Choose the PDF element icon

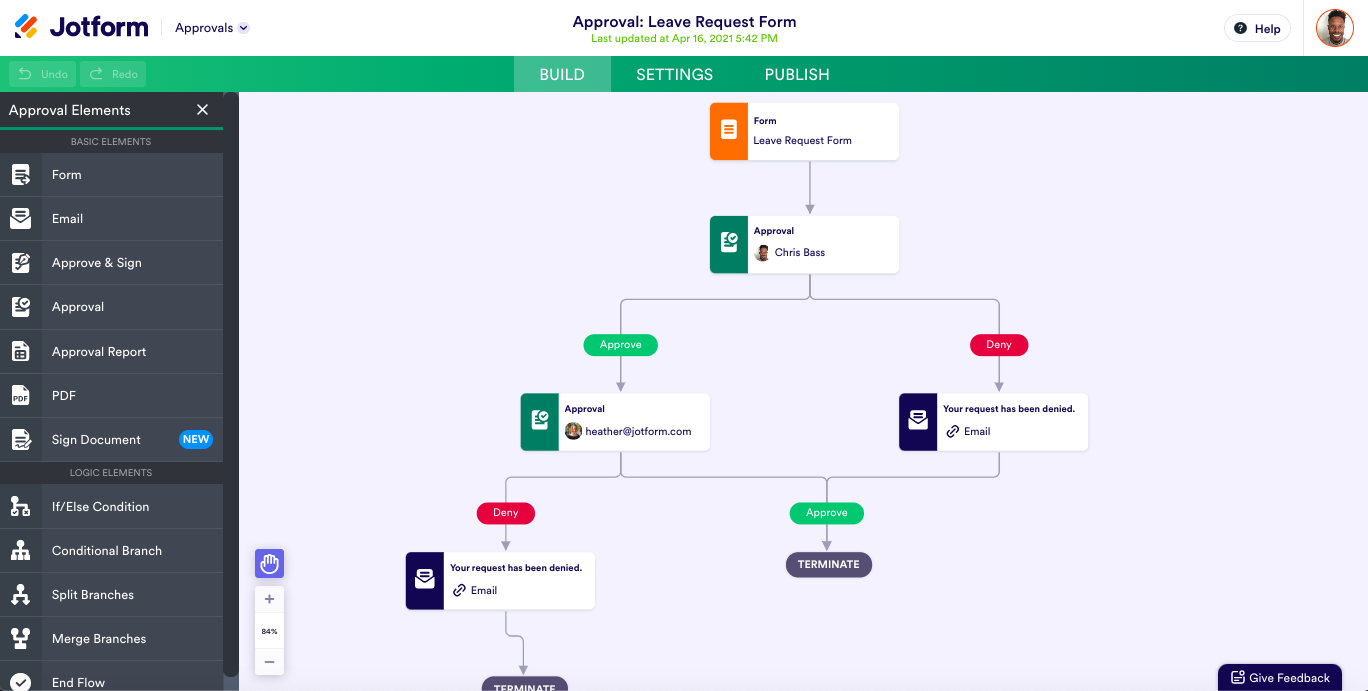(x=20, y=396)
